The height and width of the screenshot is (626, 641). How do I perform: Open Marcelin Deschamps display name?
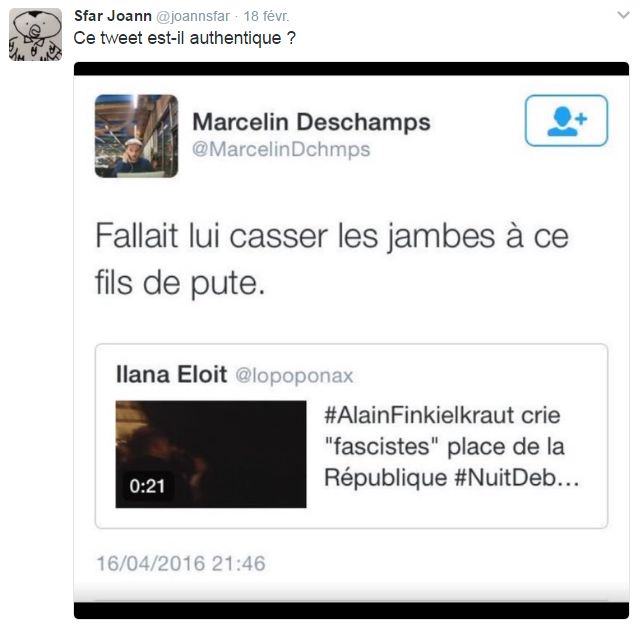311,122
